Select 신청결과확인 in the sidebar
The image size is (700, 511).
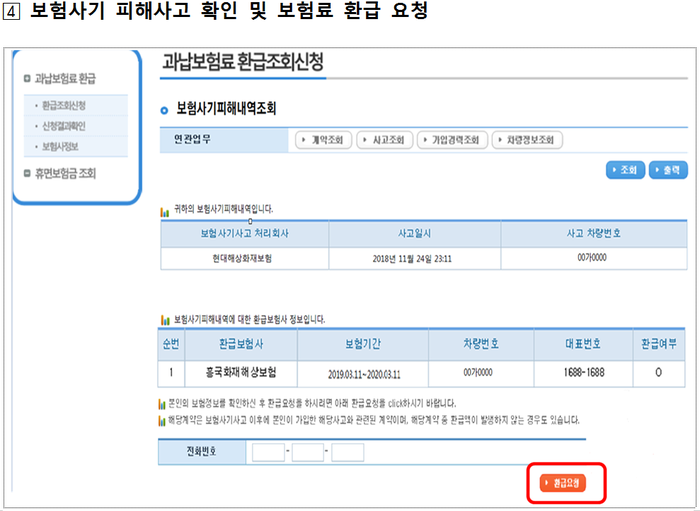point(64,126)
